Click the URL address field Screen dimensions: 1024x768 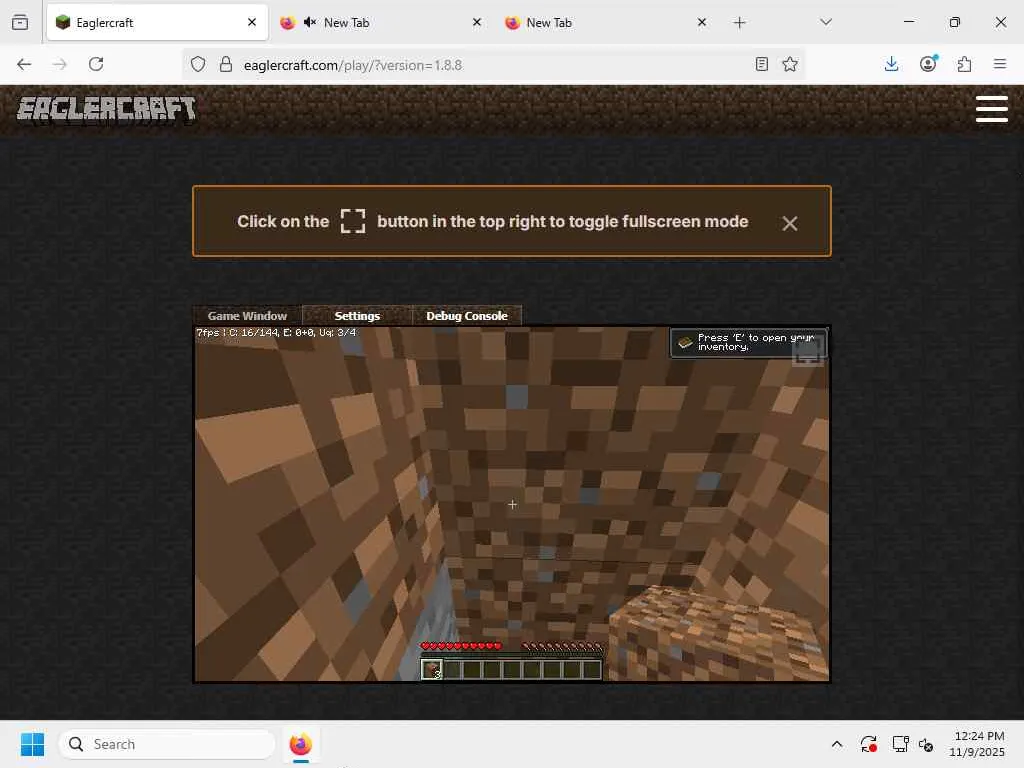pyautogui.click(x=494, y=65)
